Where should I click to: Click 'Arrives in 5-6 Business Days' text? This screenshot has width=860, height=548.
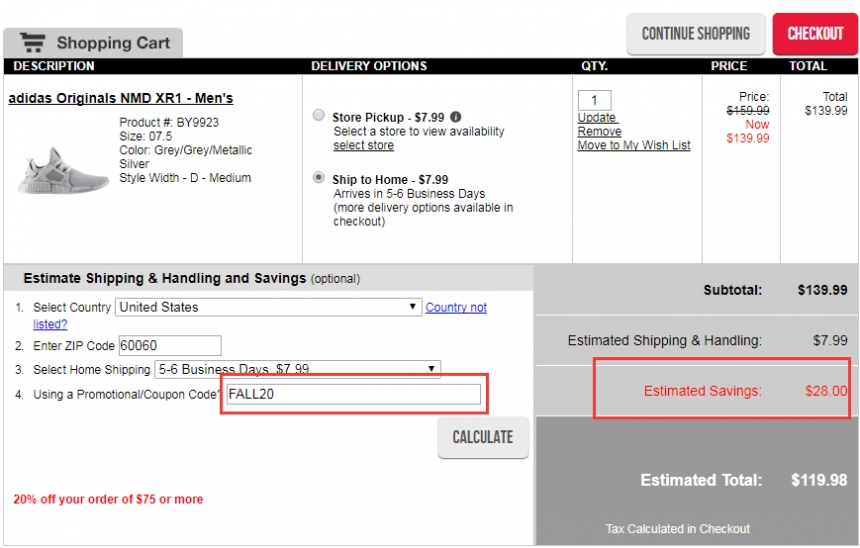coord(409,194)
